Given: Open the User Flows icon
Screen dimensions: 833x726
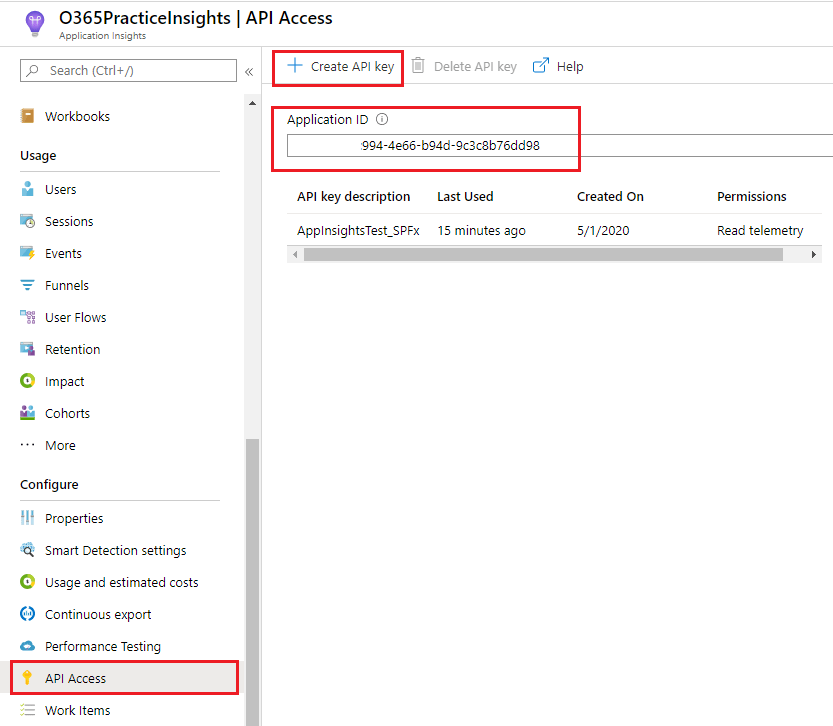Looking at the screenshot, I should click(28, 317).
